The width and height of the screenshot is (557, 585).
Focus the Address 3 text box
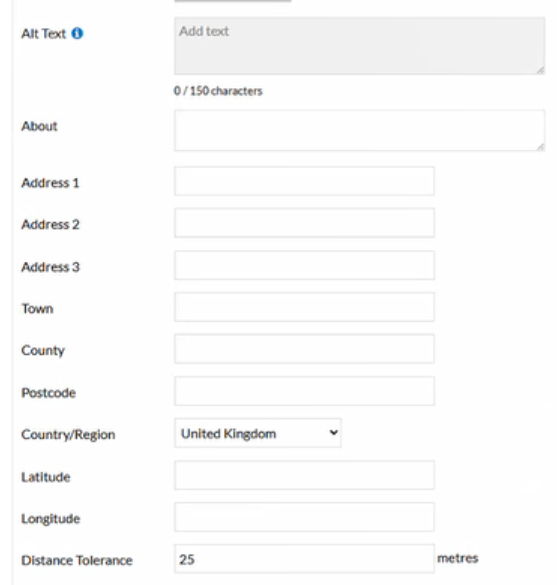coord(304,265)
